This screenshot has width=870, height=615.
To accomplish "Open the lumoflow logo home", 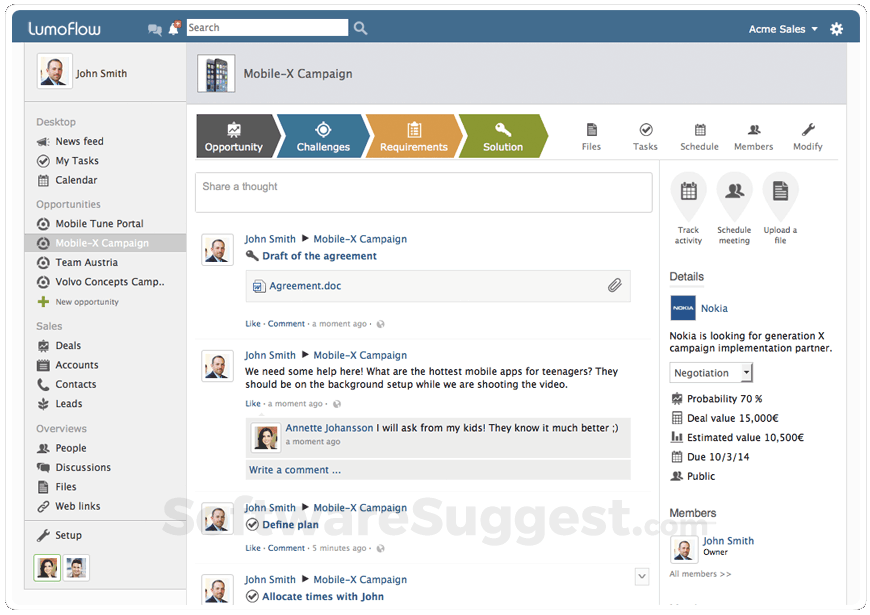I will coord(64,28).
